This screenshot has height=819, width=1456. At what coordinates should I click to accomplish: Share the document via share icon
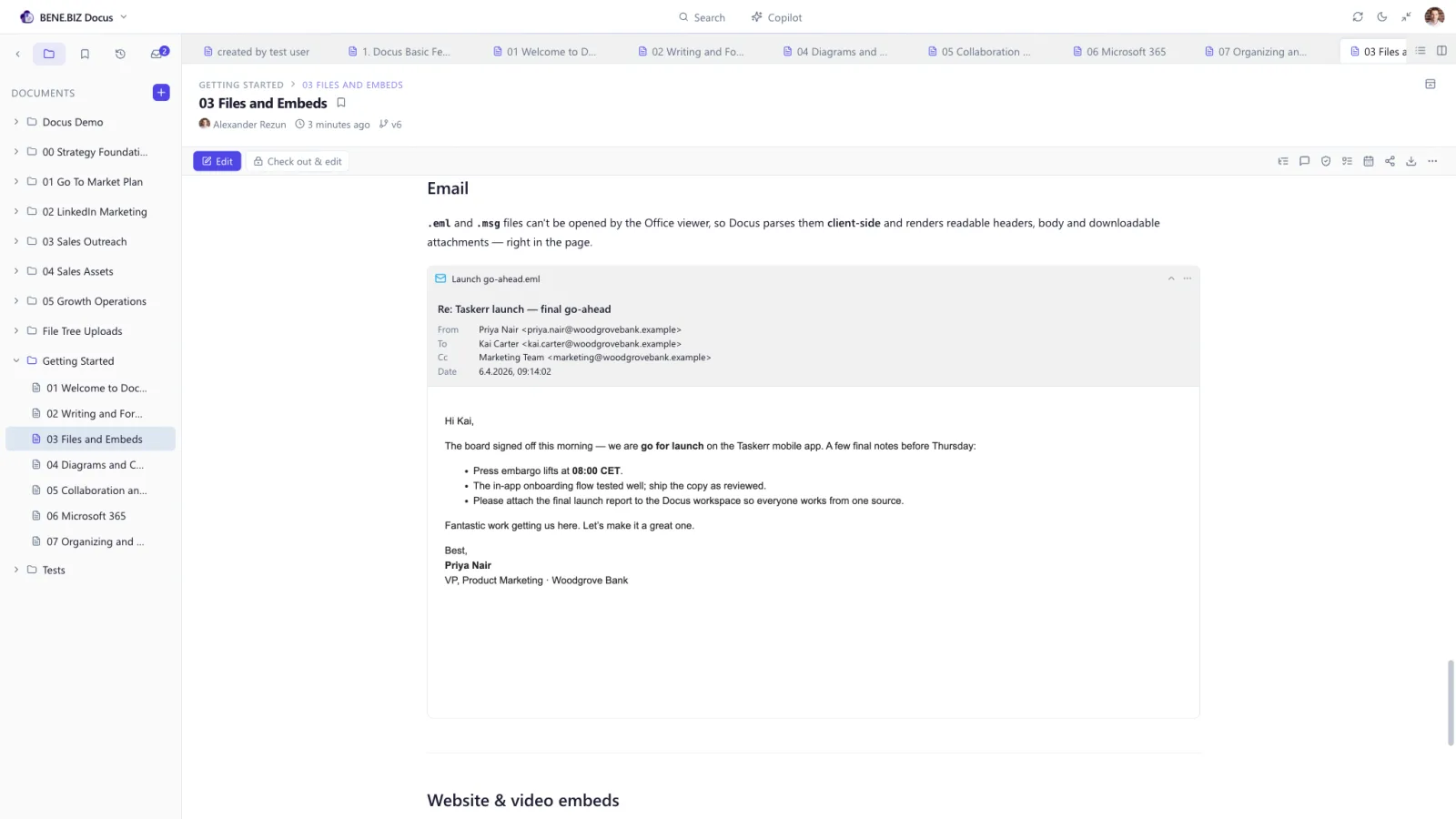(x=1390, y=161)
